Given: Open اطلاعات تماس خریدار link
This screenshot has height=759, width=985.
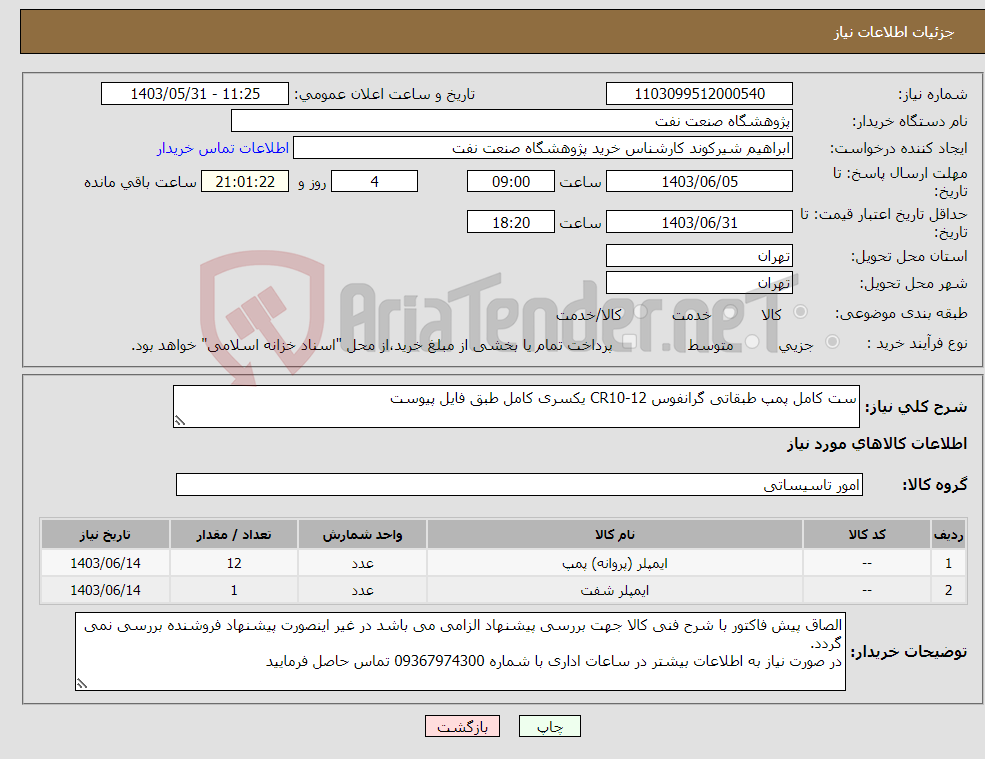Looking at the screenshot, I should pos(223,148).
